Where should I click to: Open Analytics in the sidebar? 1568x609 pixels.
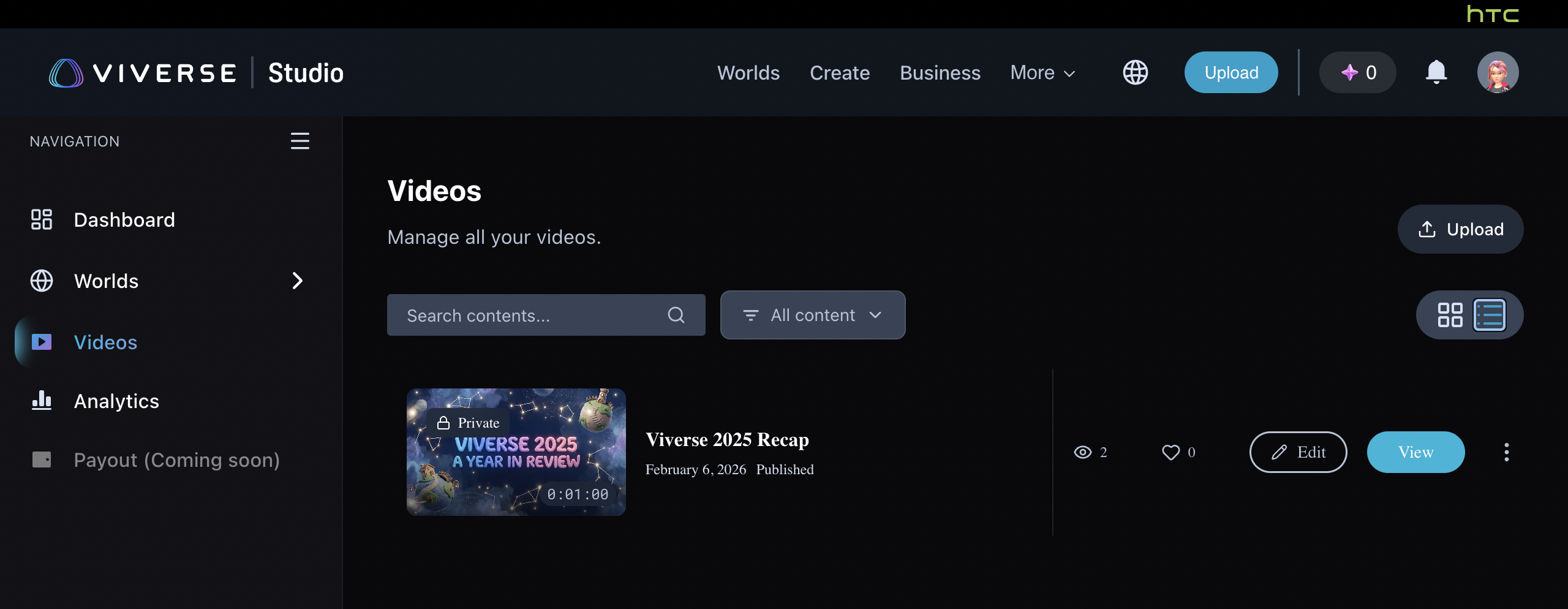point(116,401)
